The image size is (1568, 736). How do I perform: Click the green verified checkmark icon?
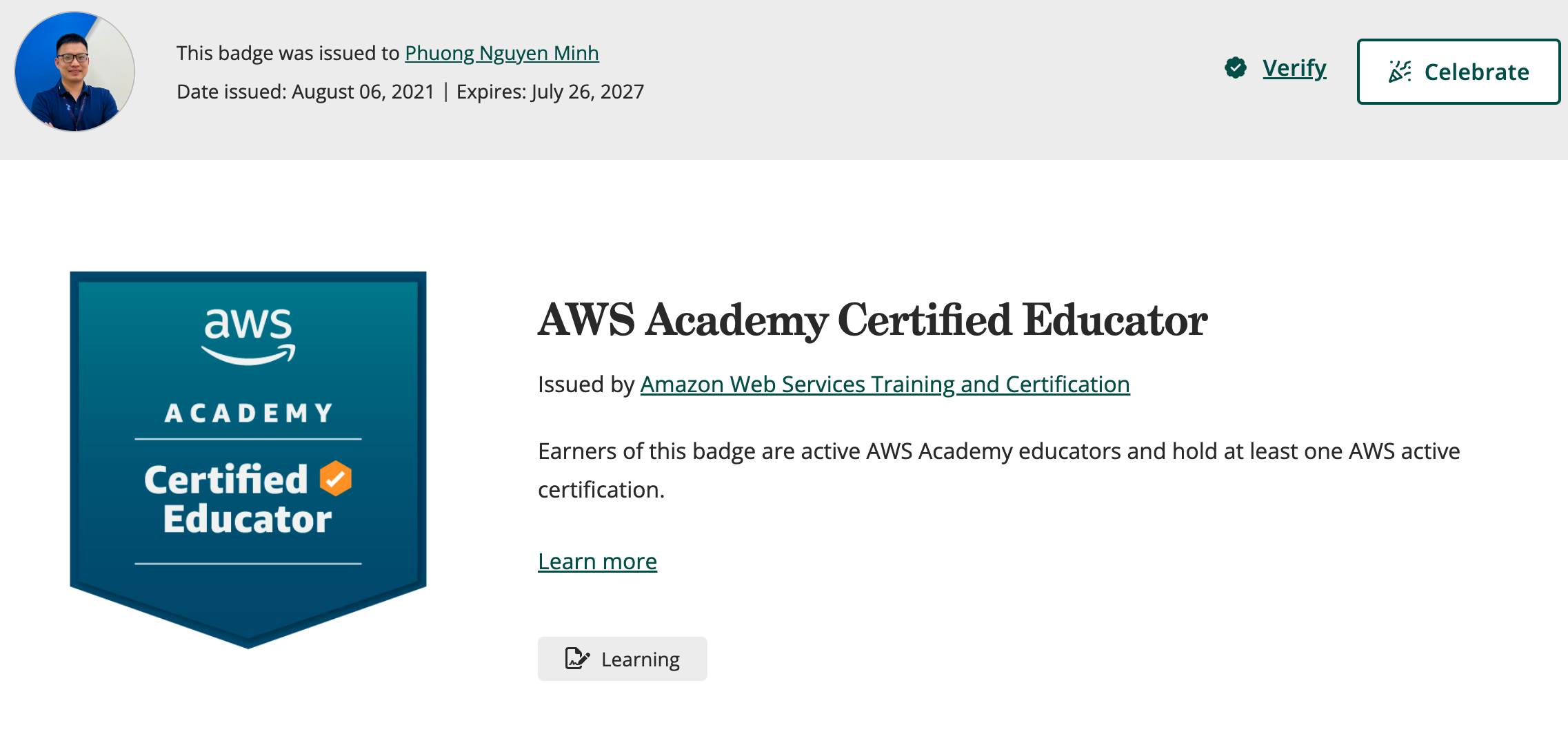click(x=1236, y=68)
